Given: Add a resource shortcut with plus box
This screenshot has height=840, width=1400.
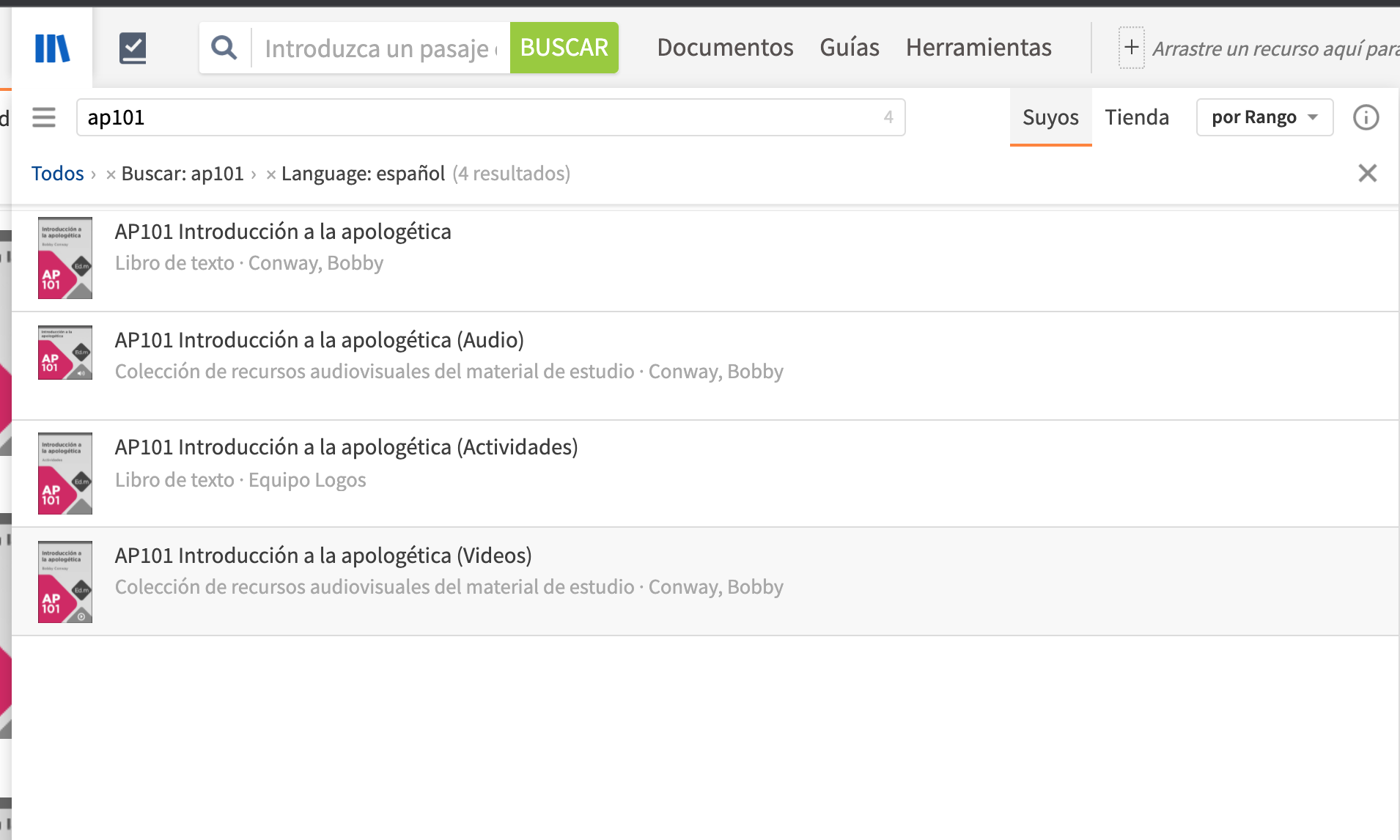Looking at the screenshot, I should [x=1131, y=48].
